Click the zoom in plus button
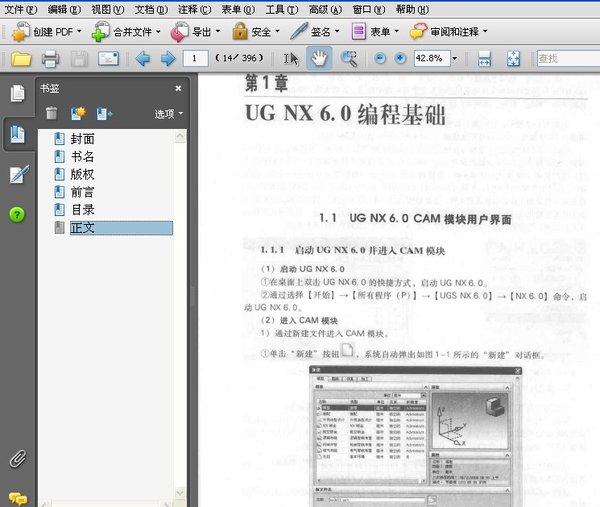Viewport: 600px width, 507px height. 400,59
